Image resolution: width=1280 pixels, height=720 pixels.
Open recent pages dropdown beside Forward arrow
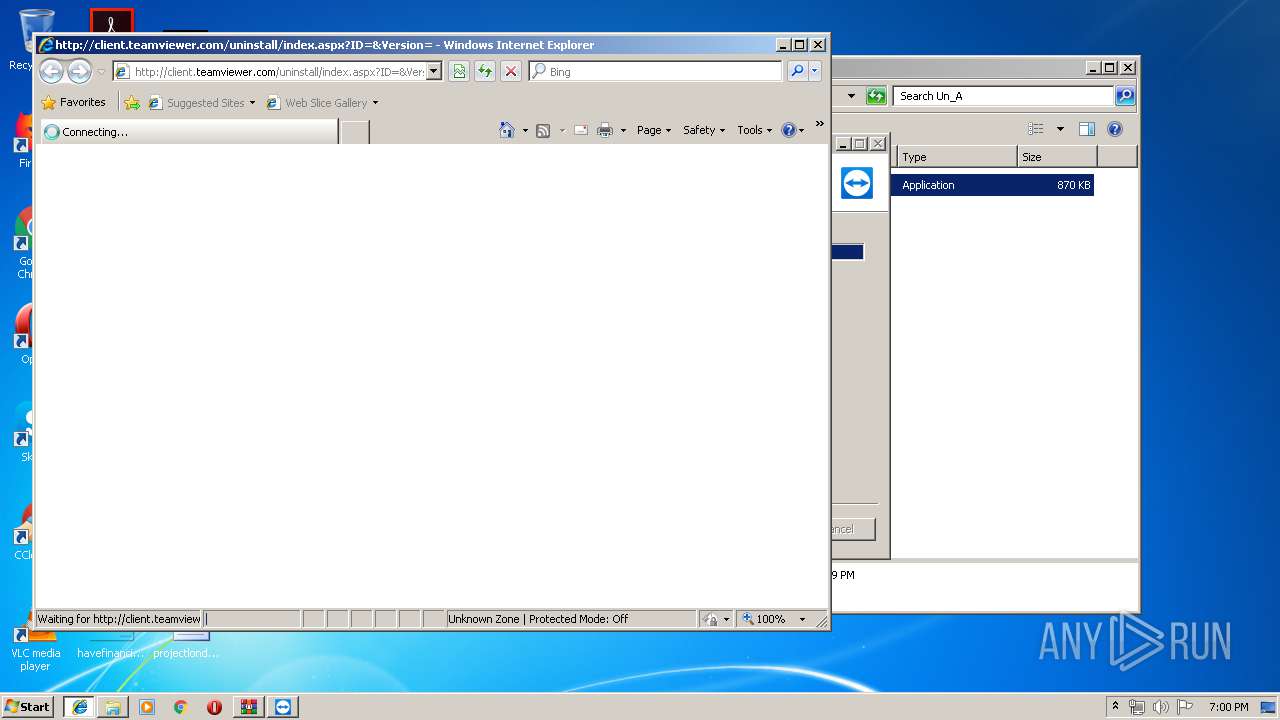pos(101,72)
